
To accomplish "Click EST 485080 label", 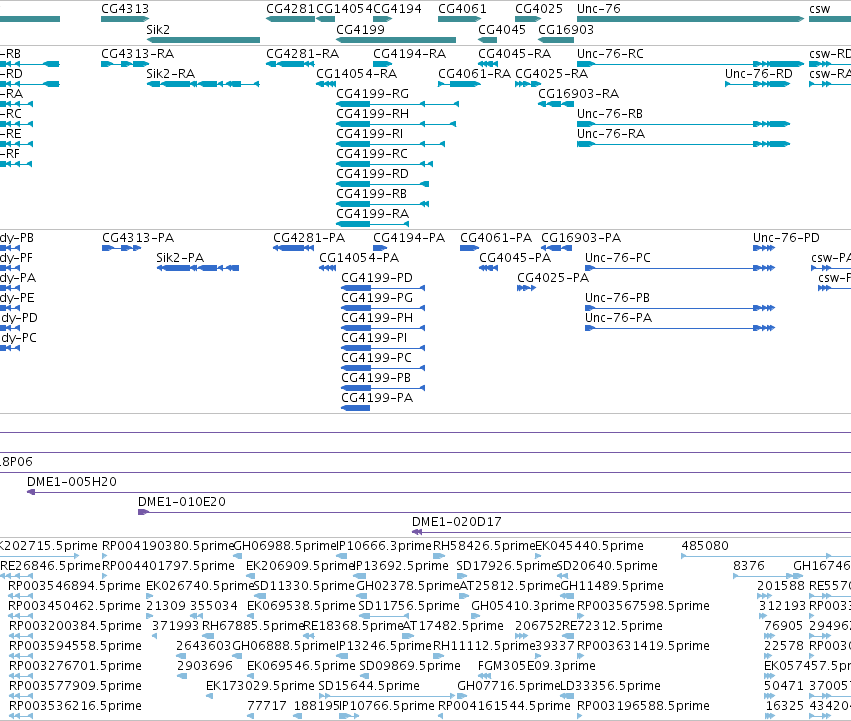I will (705, 546).
